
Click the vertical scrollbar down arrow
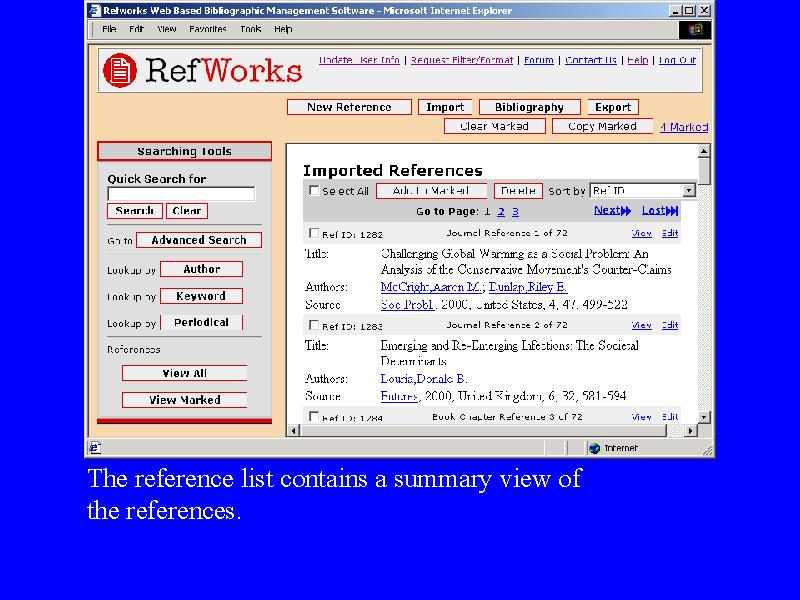point(704,417)
